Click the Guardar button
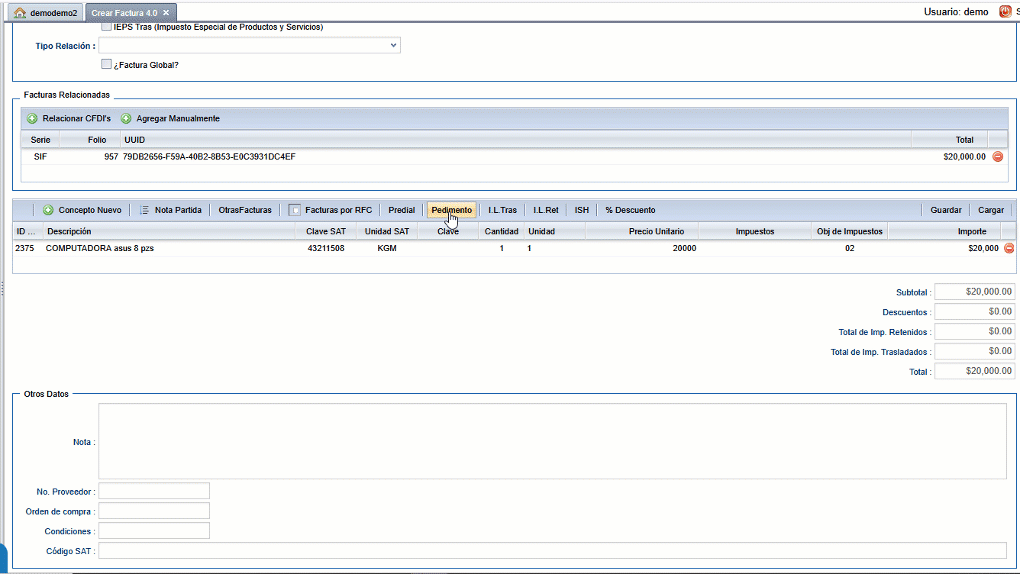1020x574 pixels. pyautogui.click(x=945, y=210)
